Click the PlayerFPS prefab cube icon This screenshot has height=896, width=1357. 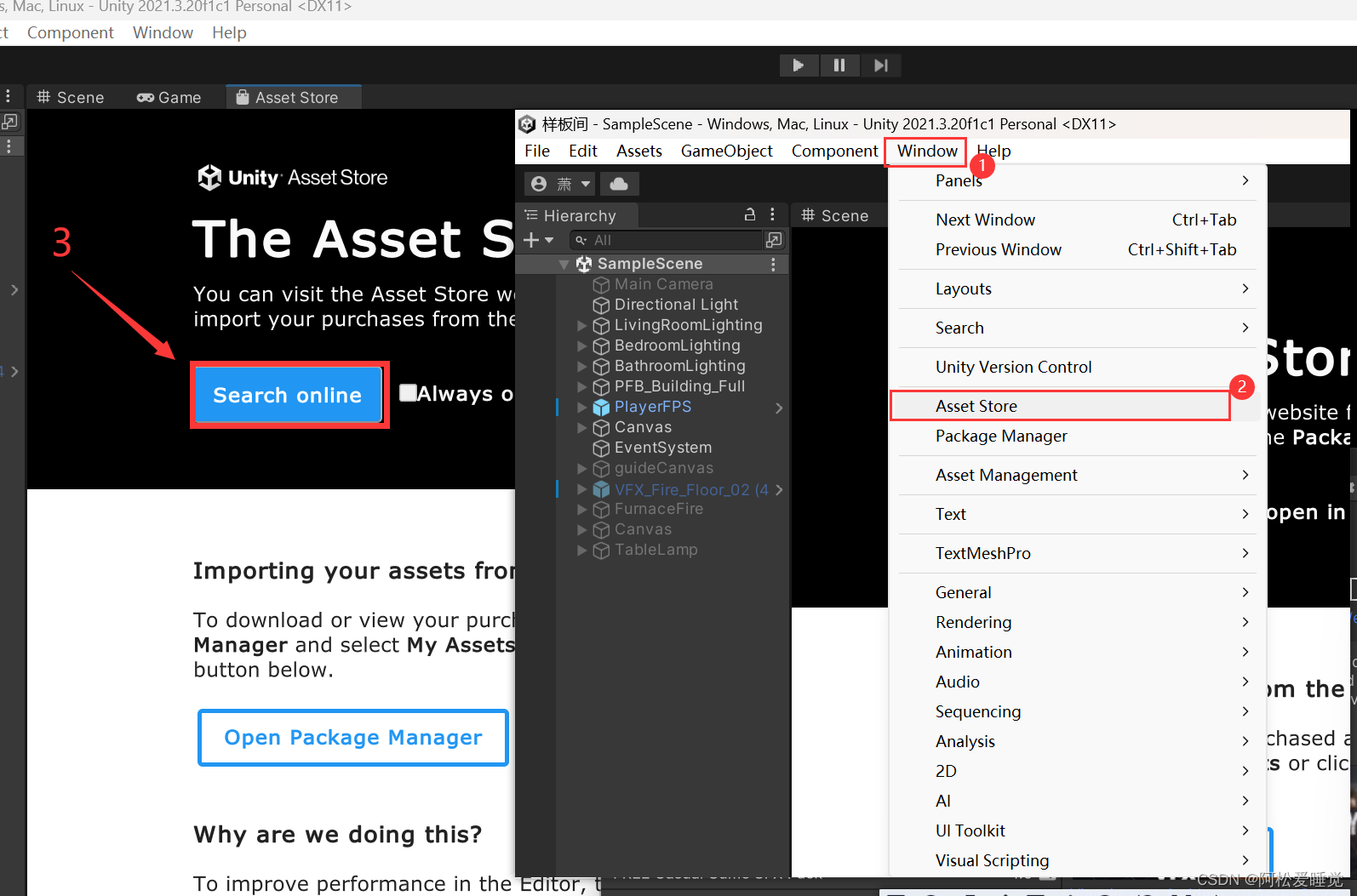tap(601, 408)
